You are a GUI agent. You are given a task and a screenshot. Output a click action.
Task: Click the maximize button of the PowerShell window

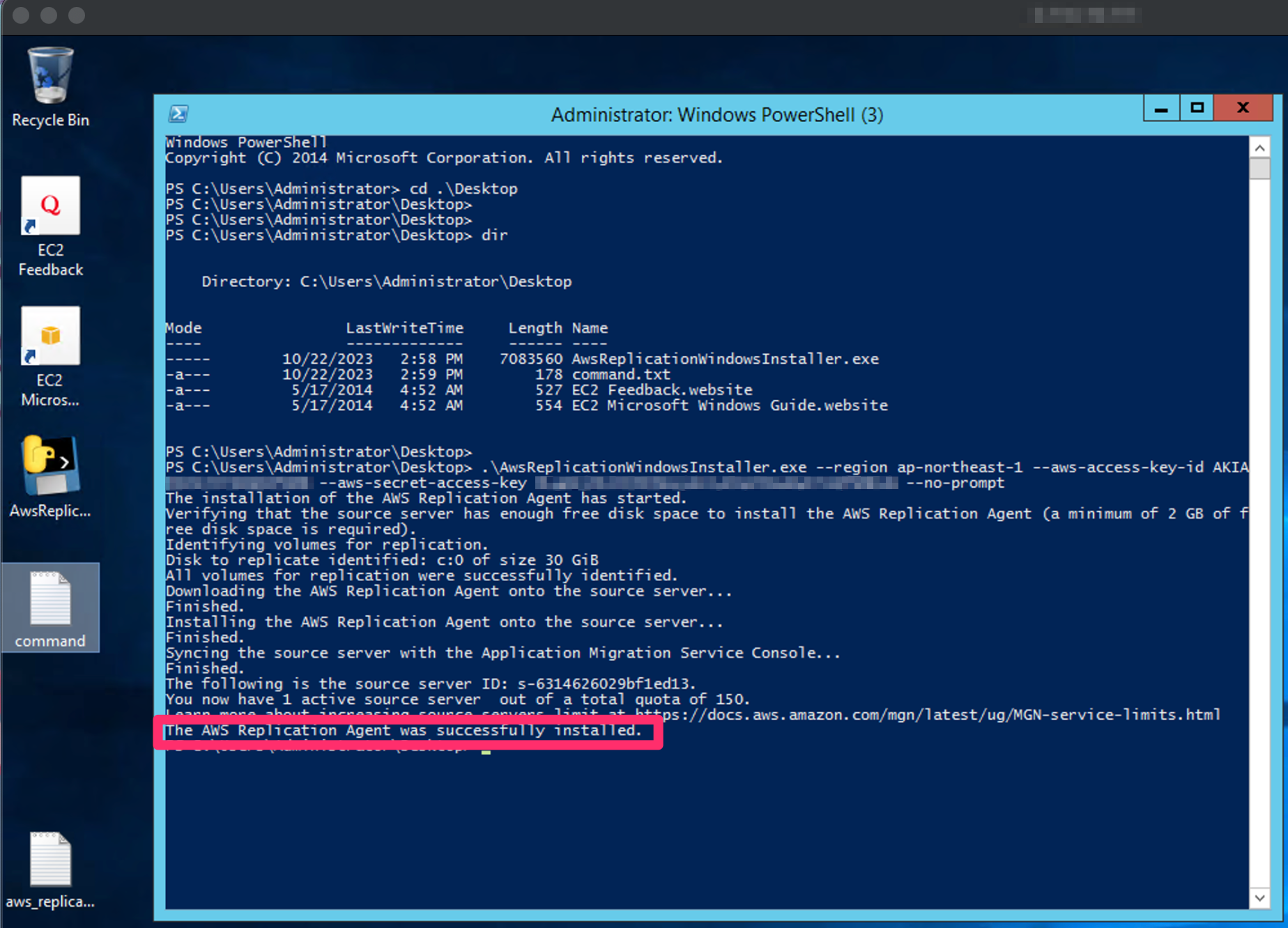coord(1196,108)
